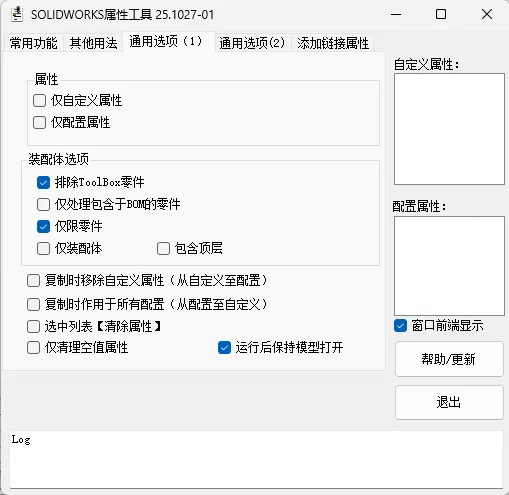The width and height of the screenshot is (509, 495).
Task: Enable 复制时作用于所有配置 option
Action: [33, 304]
